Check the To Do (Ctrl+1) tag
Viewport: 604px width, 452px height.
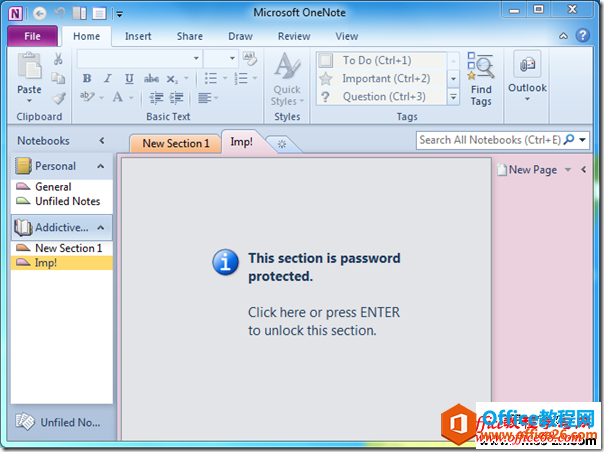(381, 60)
